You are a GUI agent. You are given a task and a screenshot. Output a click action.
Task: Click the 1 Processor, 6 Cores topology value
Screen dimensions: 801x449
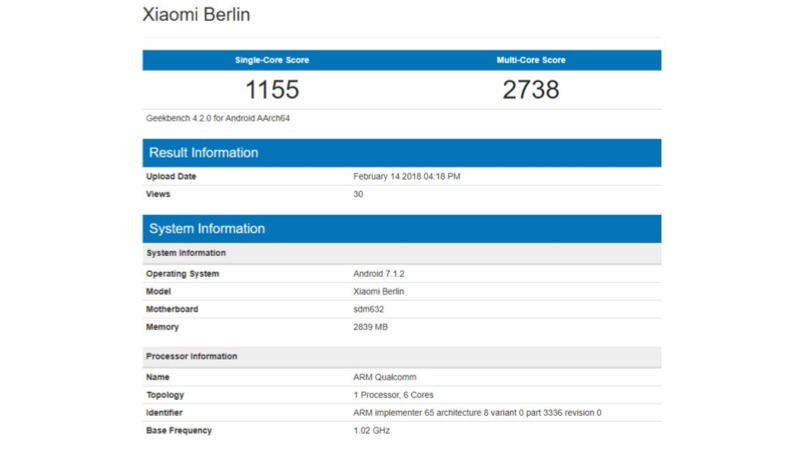click(394, 395)
